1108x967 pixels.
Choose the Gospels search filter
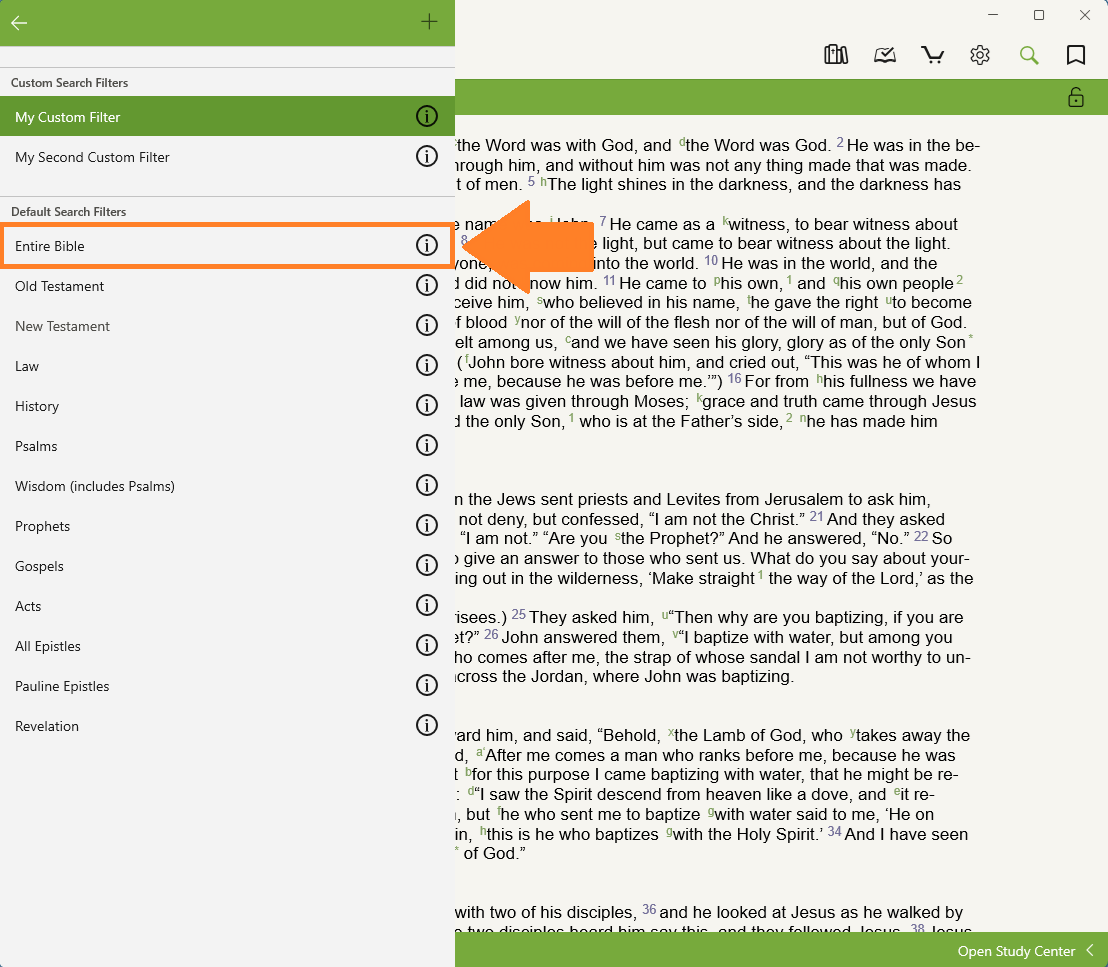[x=39, y=566]
